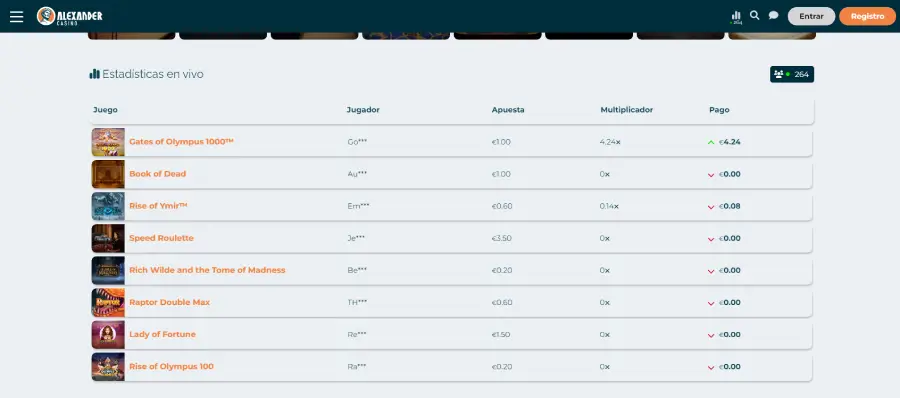900x398 pixels.
Task: Click red down arrow in Speed Roulette row
Action: coord(711,239)
